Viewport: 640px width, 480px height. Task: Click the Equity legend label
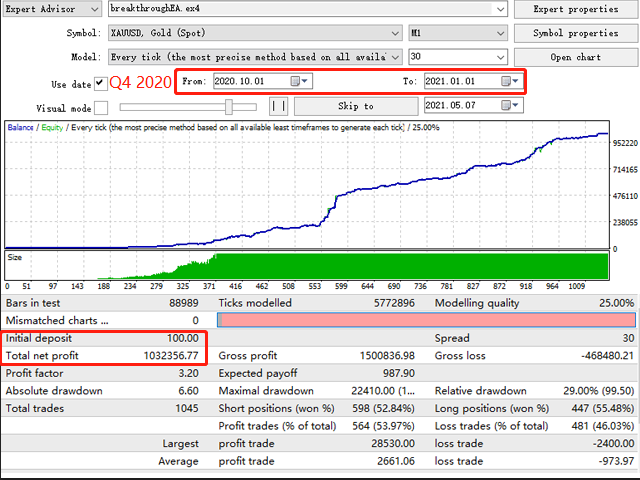coord(52,127)
